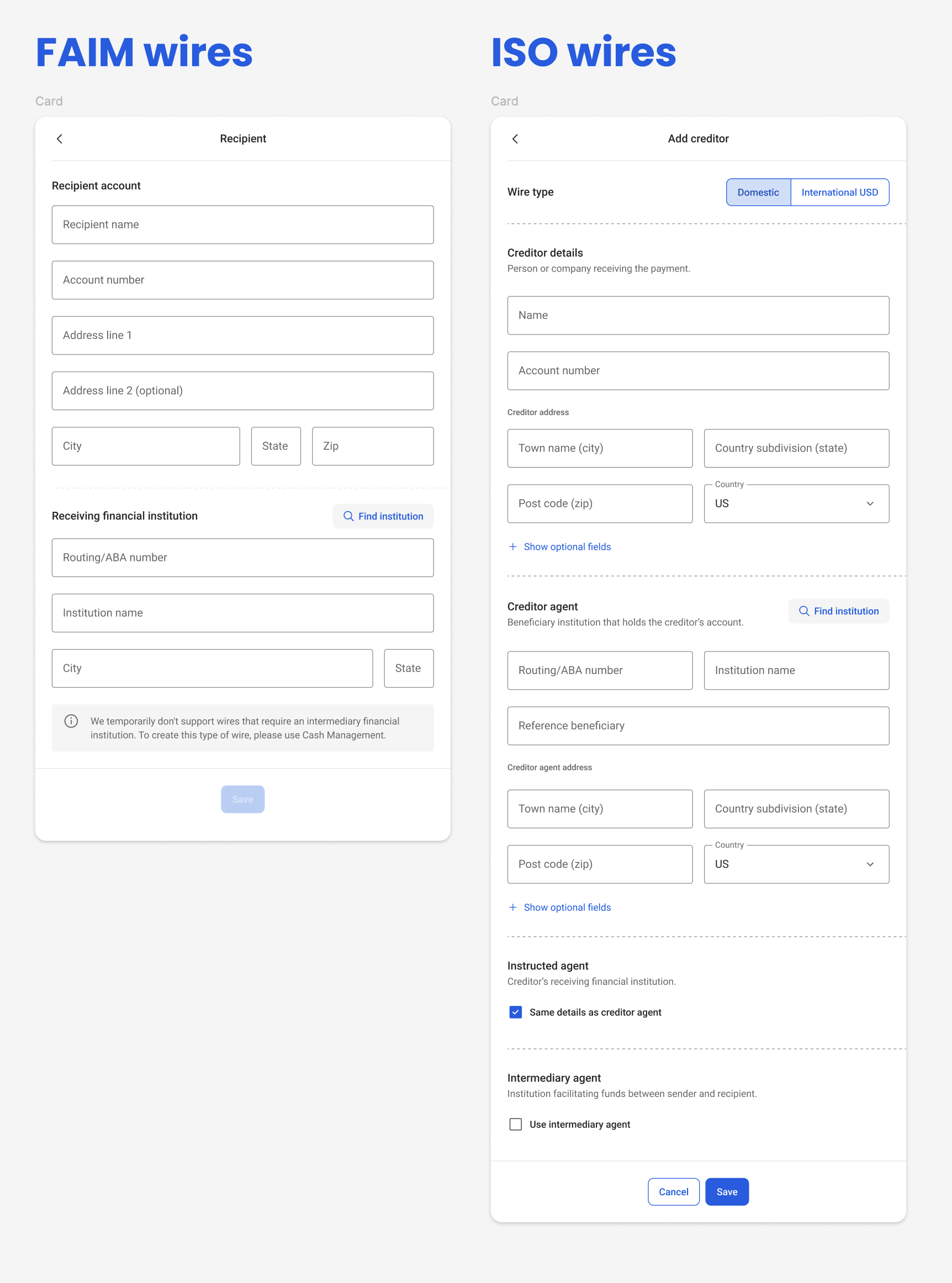This screenshot has width=952, height=1283.
Task: Open the Creditor agent address Country dropdown
Action: (x=796, y=863)
